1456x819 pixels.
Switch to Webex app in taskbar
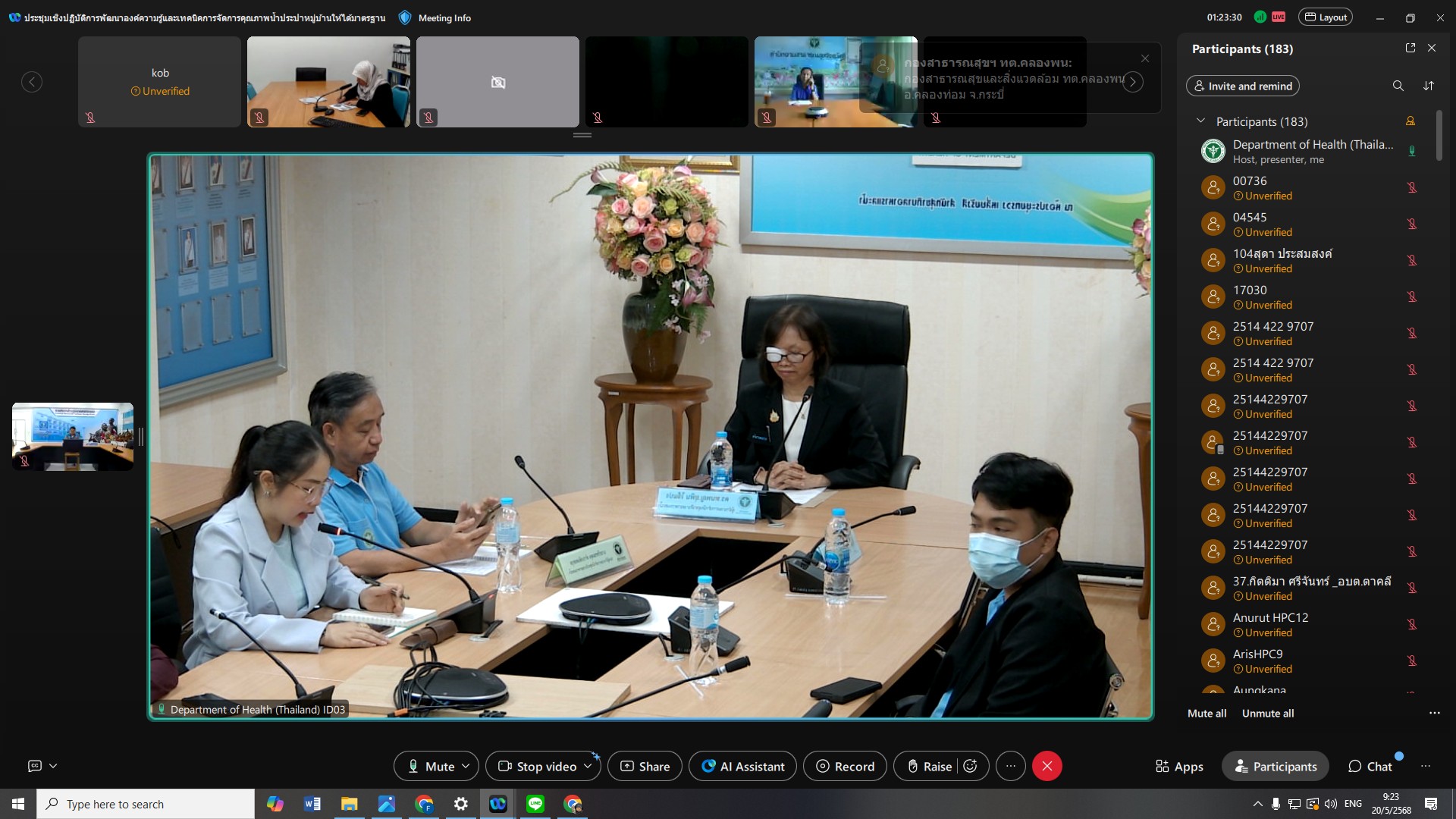[498, 804]
